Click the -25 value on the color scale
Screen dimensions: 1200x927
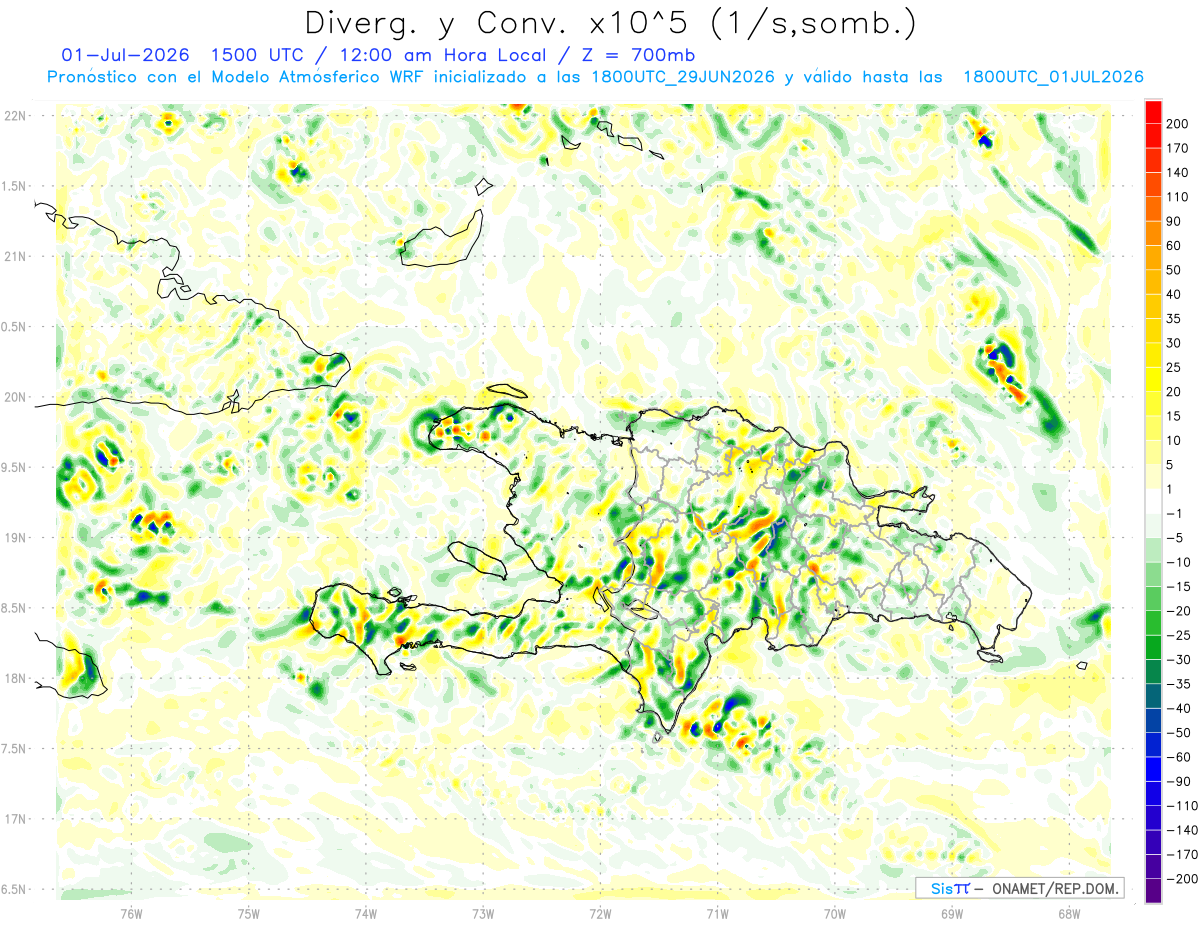tap(1178, 636)
